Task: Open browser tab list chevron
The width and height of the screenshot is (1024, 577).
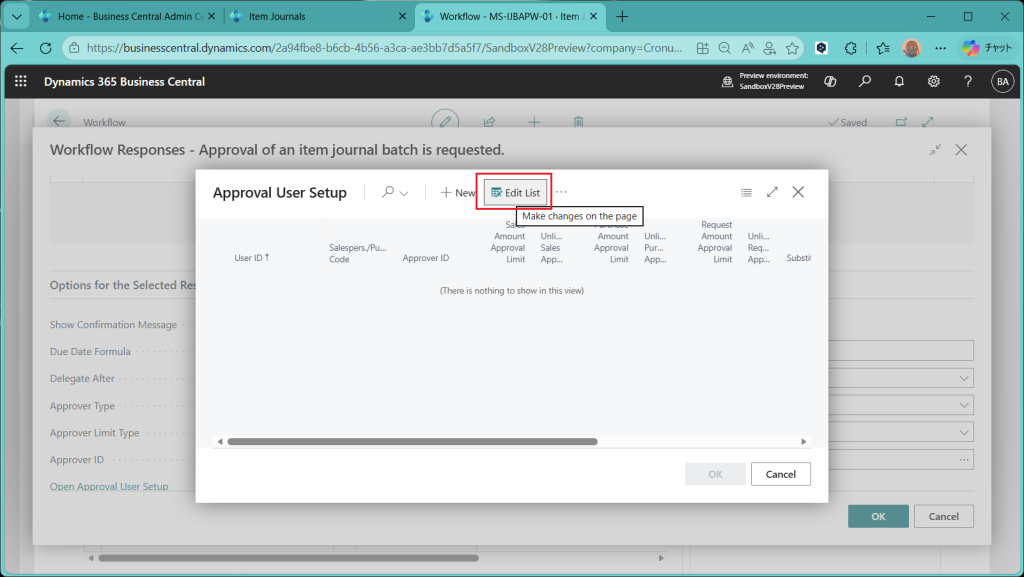Action: [17, 16]
